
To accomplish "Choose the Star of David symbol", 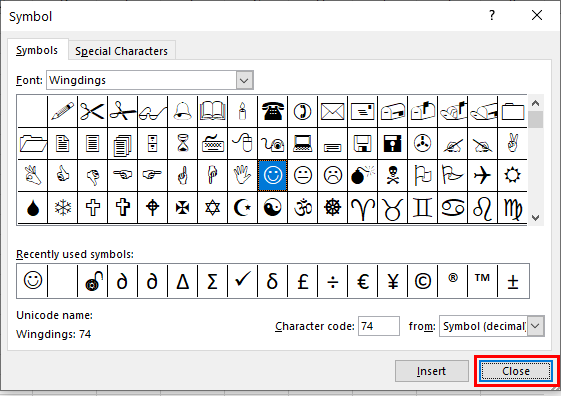I will click(x=213, y=207).
